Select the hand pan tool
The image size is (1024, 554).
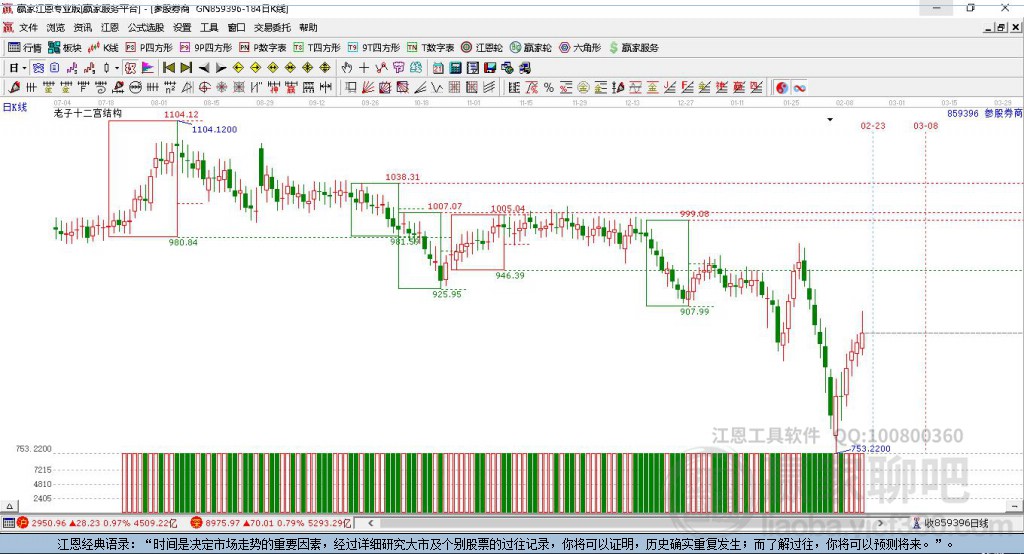click(347, 68)
